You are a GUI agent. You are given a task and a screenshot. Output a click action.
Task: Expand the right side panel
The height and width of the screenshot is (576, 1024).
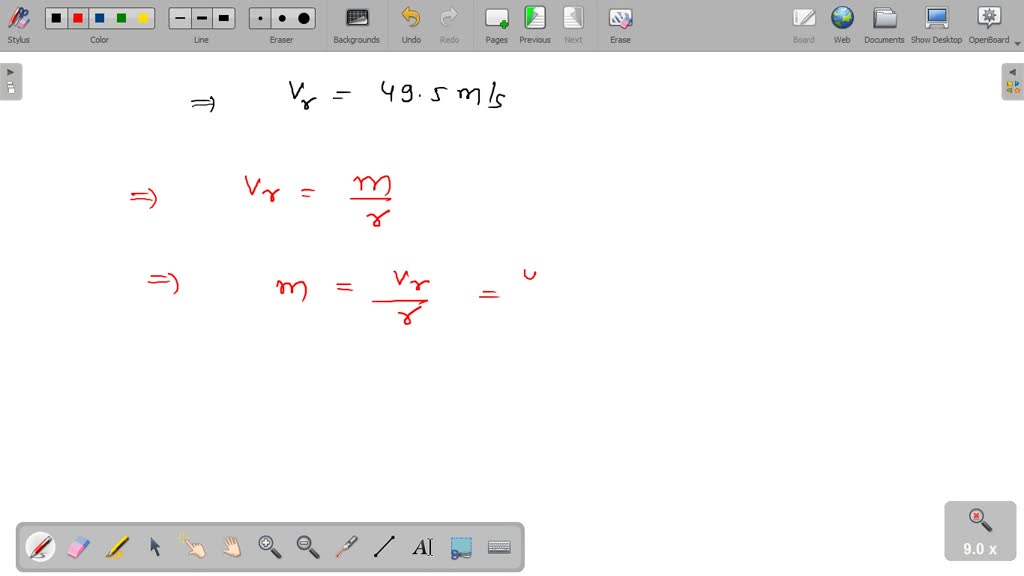(1013, 71)
